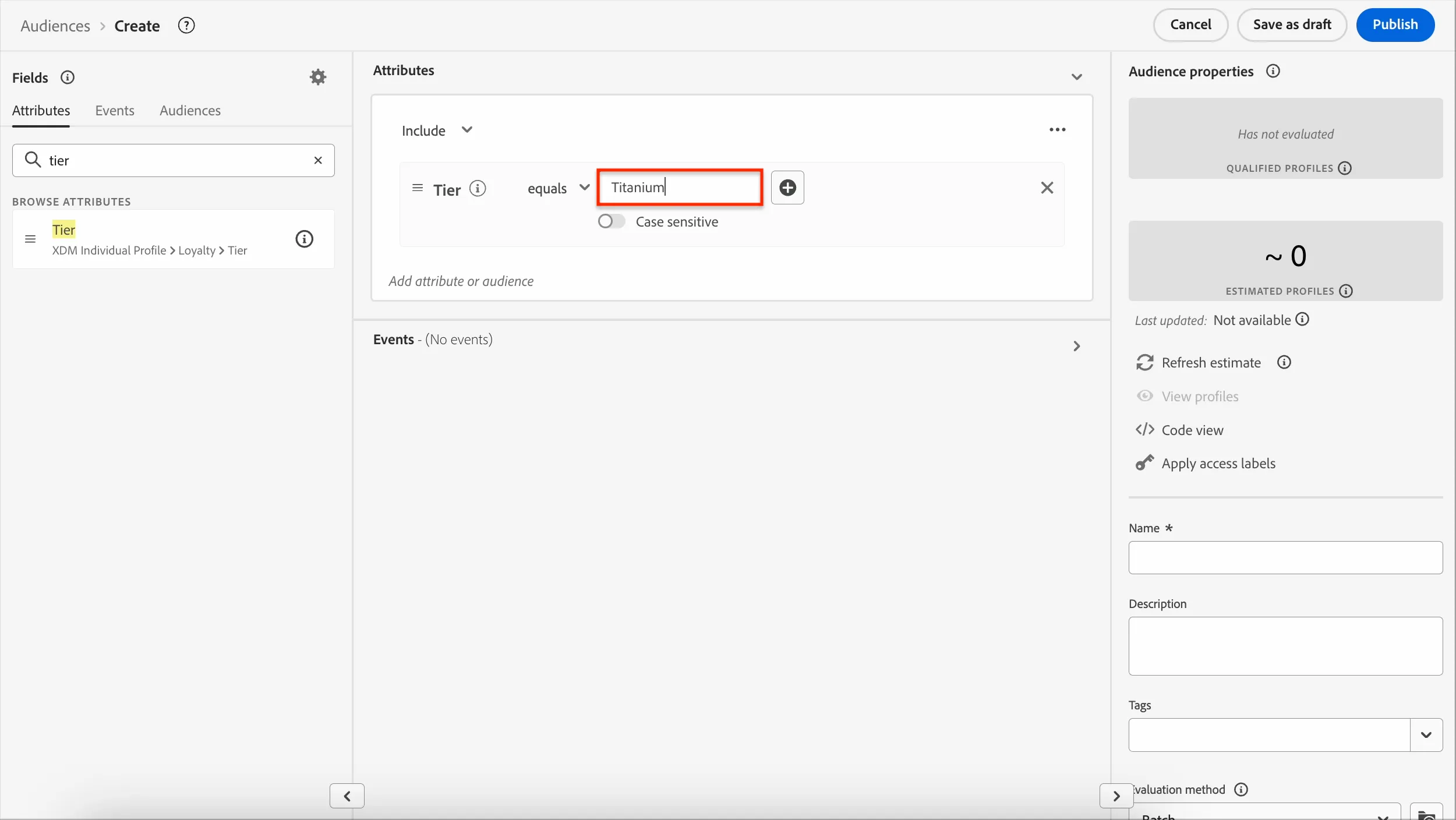This screenshot has height=820, width=1456.
Task: Grab the drag handle of Tier list item
Action: click(30, 239)
